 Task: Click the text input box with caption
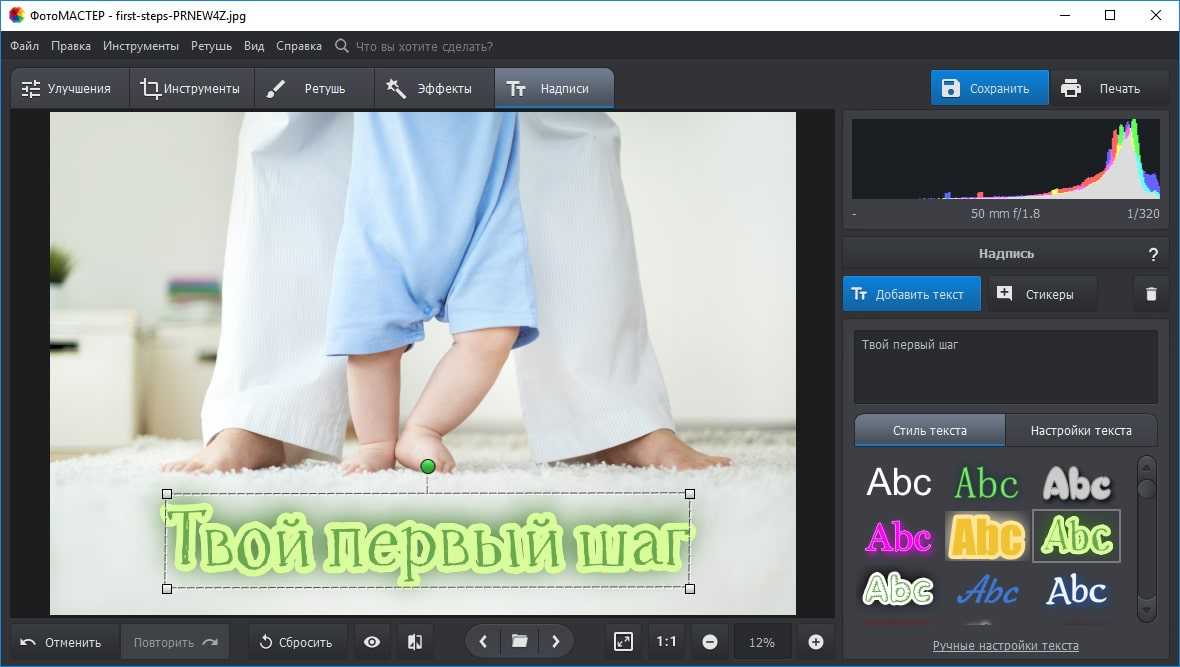(1005, 366)
